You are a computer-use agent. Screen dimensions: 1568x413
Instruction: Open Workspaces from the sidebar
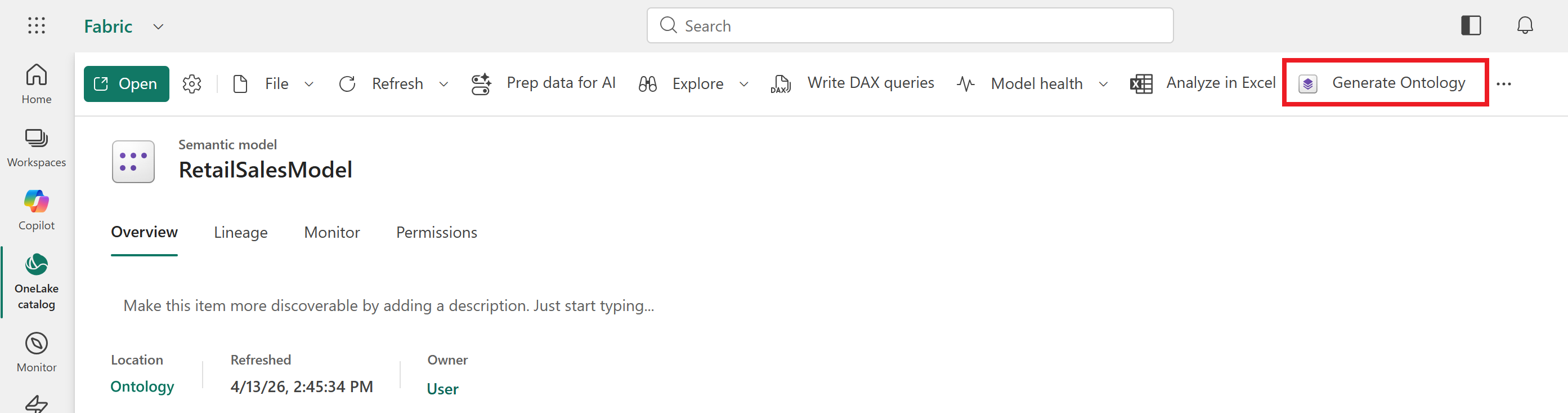(37, 148)
